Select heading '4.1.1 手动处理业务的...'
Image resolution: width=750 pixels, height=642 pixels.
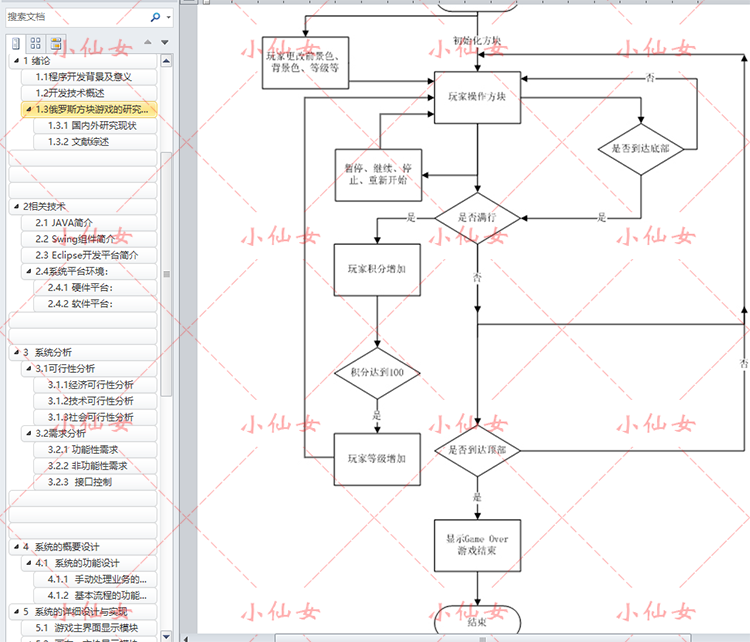tap(95, 580)
